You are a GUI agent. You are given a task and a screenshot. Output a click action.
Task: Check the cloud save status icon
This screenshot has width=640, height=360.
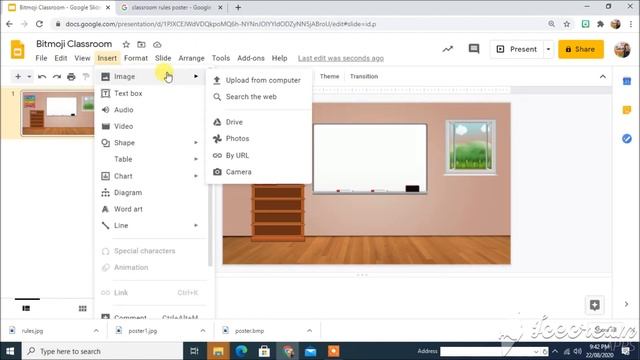157,44
